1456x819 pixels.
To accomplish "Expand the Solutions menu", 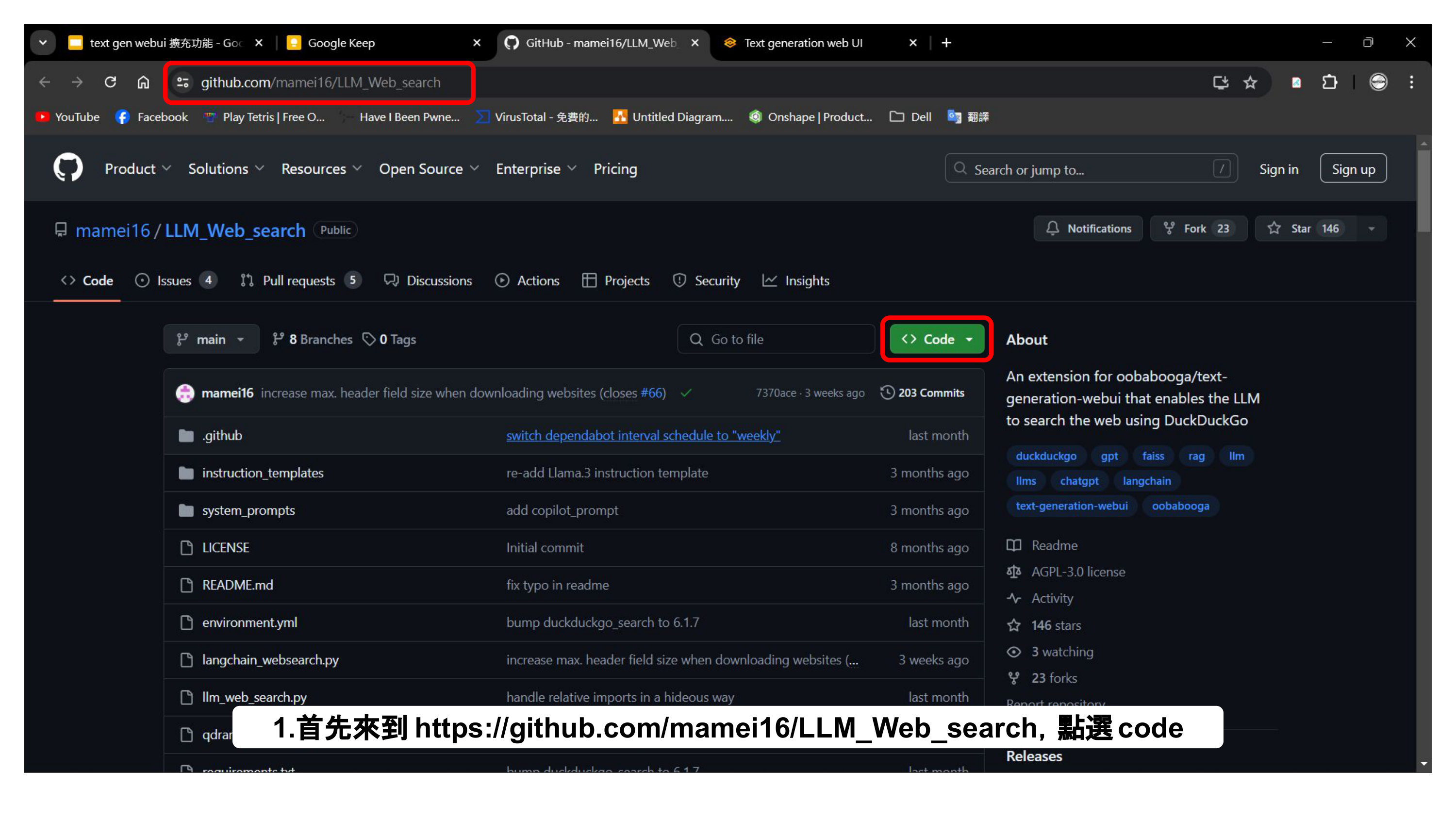I will pyautogui.click(x=226, y=168).
